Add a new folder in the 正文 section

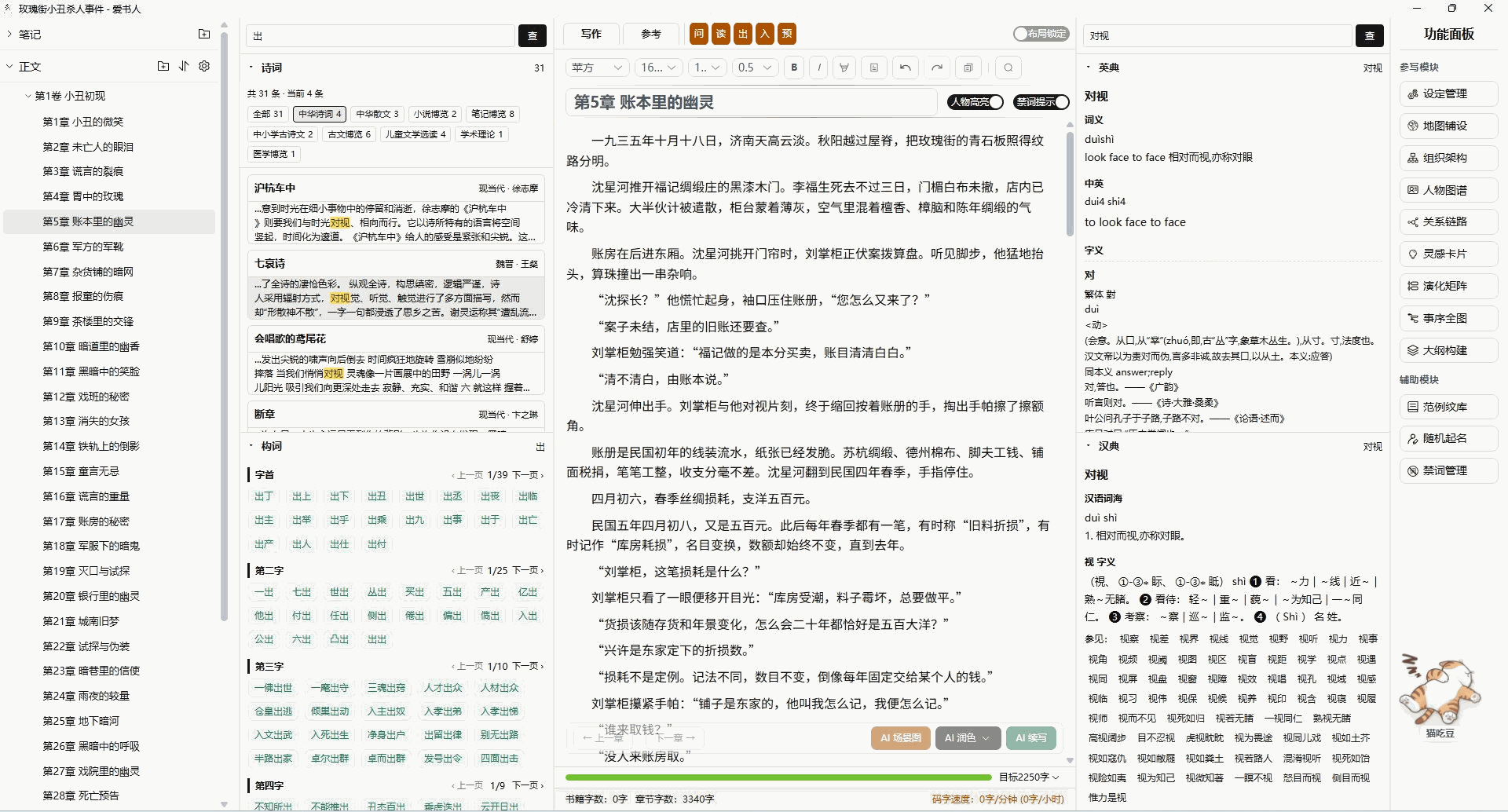163,66
